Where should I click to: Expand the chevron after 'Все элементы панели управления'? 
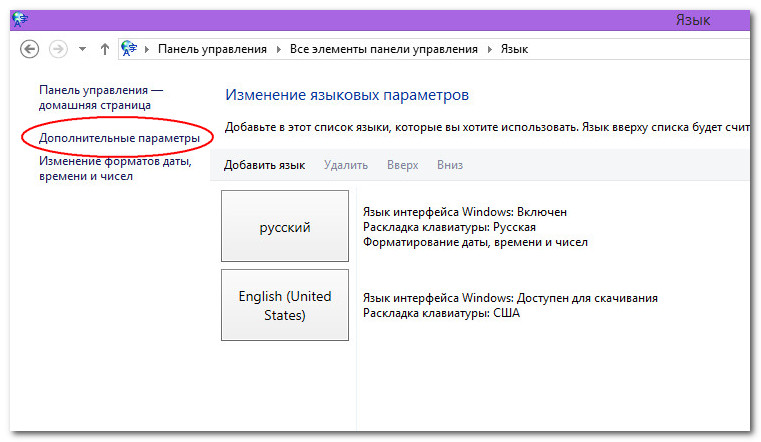[491, 49]
